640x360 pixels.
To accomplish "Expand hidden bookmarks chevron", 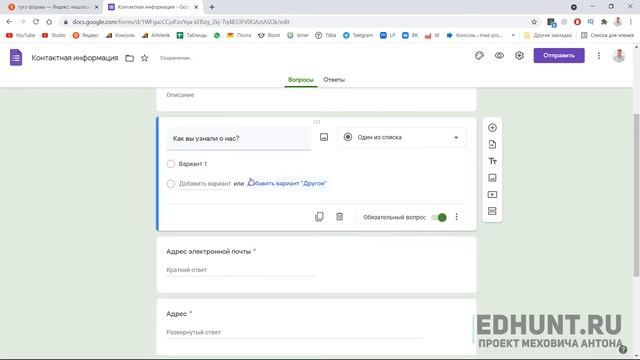I will click(513, 36).
